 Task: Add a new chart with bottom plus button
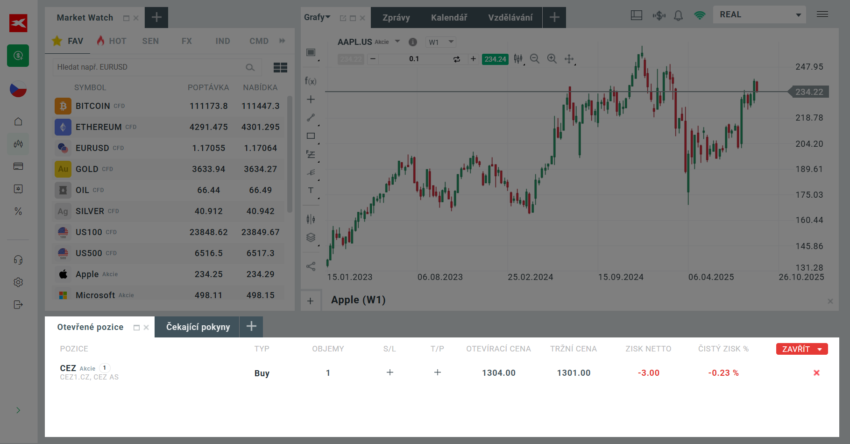click(310, 301)
